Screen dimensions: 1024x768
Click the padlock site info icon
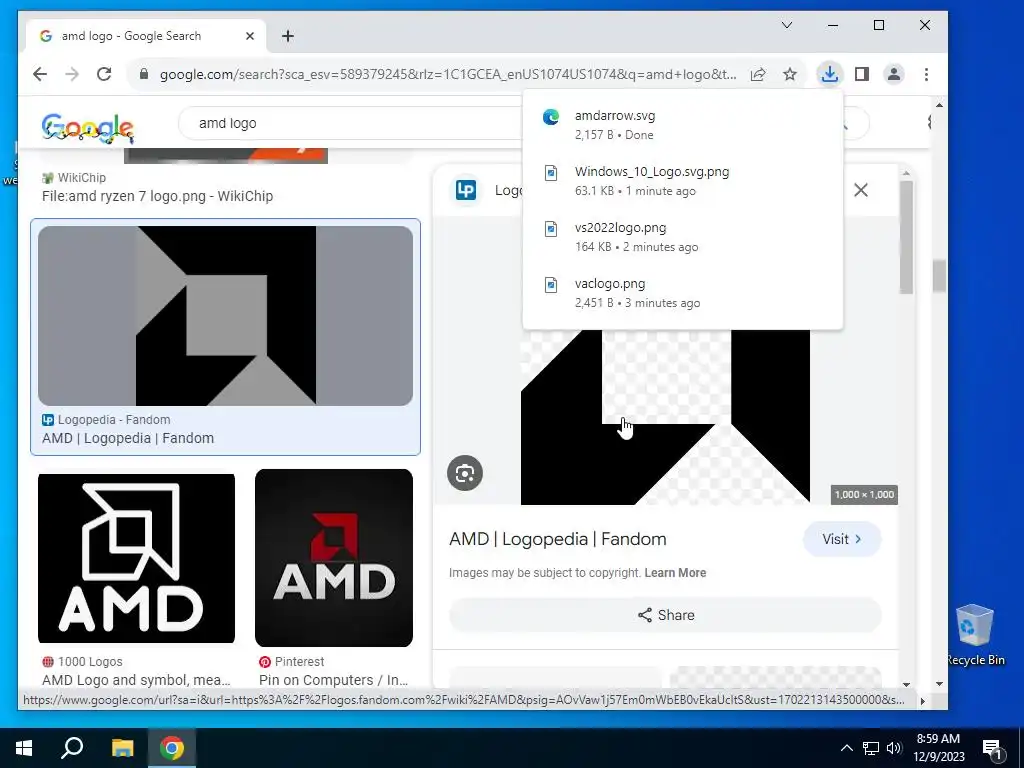(144, 74)
